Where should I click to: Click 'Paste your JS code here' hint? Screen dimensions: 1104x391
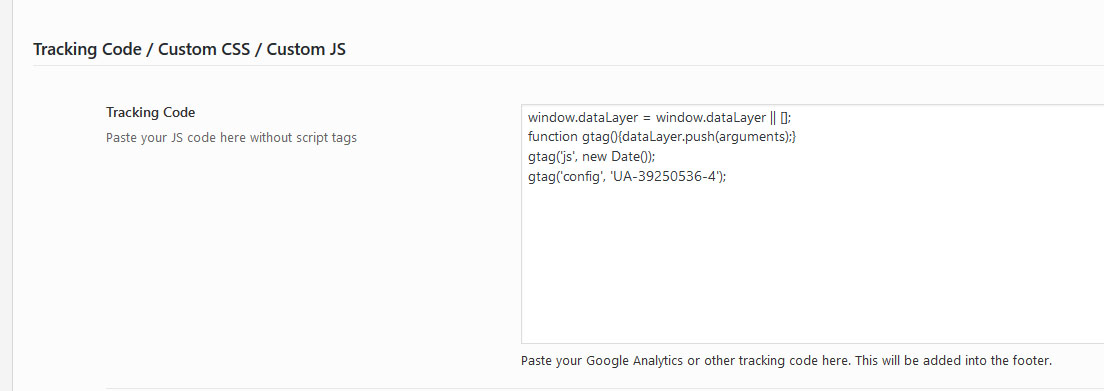[x=231, y=137]
